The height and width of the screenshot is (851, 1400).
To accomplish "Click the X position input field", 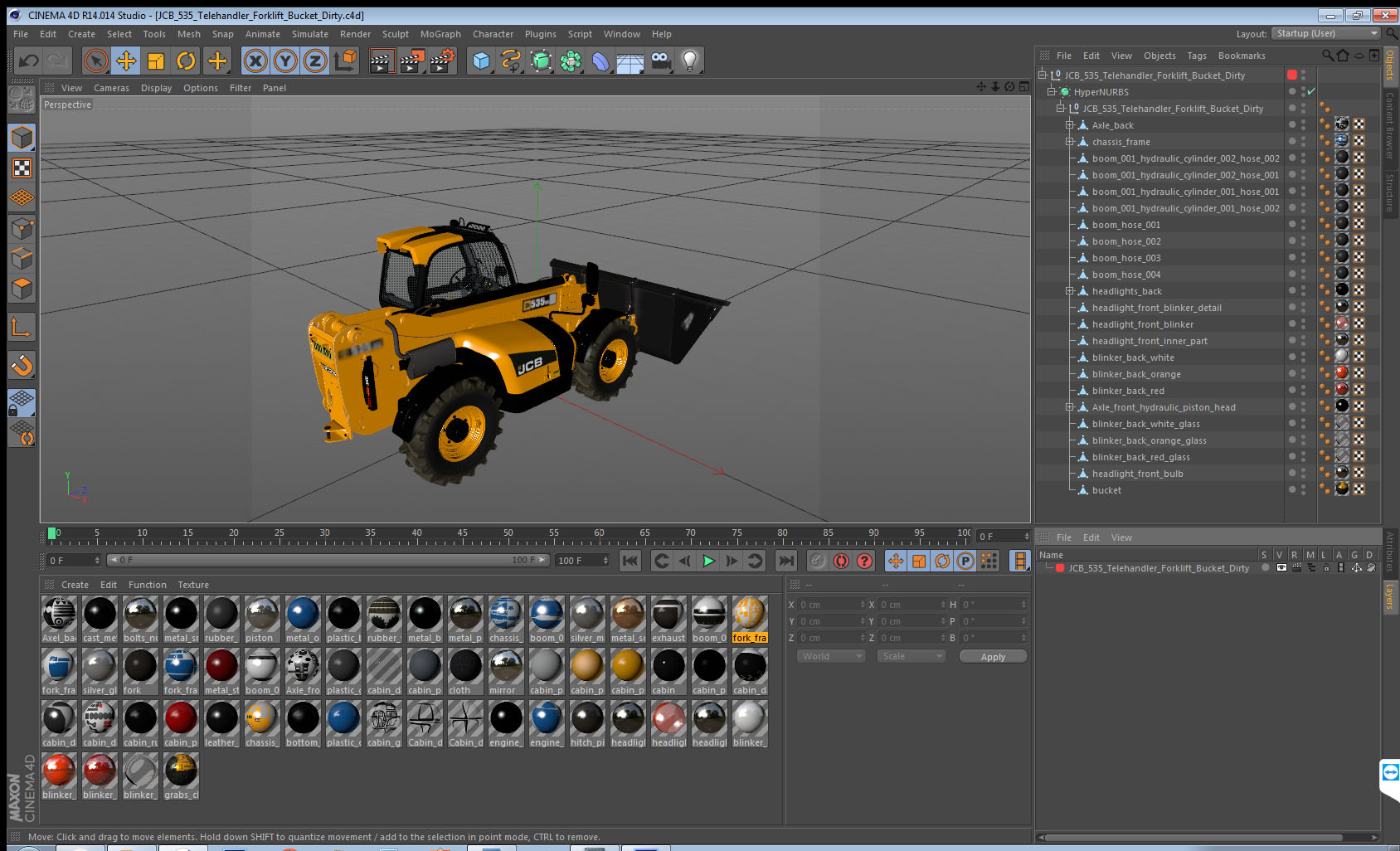I will [833, 605].
